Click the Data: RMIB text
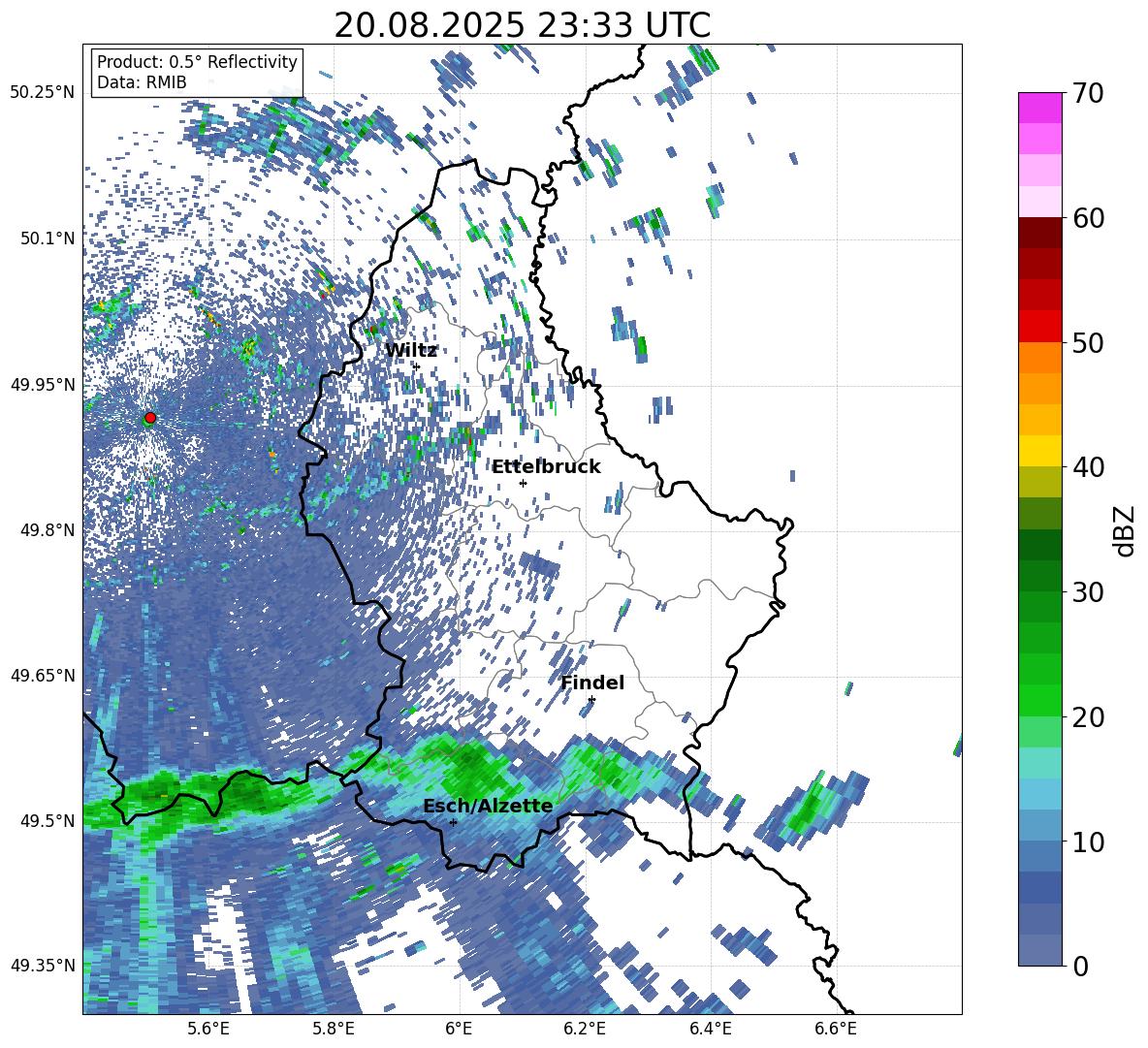Screen dimensions: 1148x1048 tap(142, 82)
